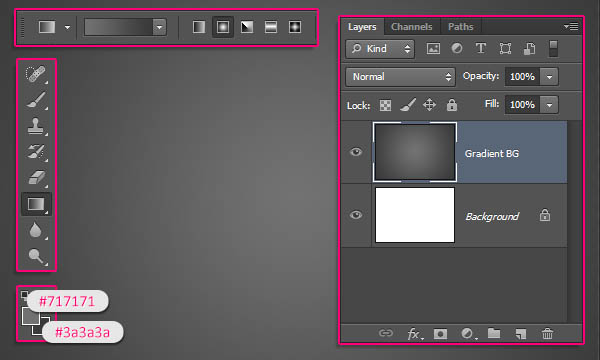The image size is (600, 360).
Task: Switch to the Channels tab
Action: click(412, 27)
